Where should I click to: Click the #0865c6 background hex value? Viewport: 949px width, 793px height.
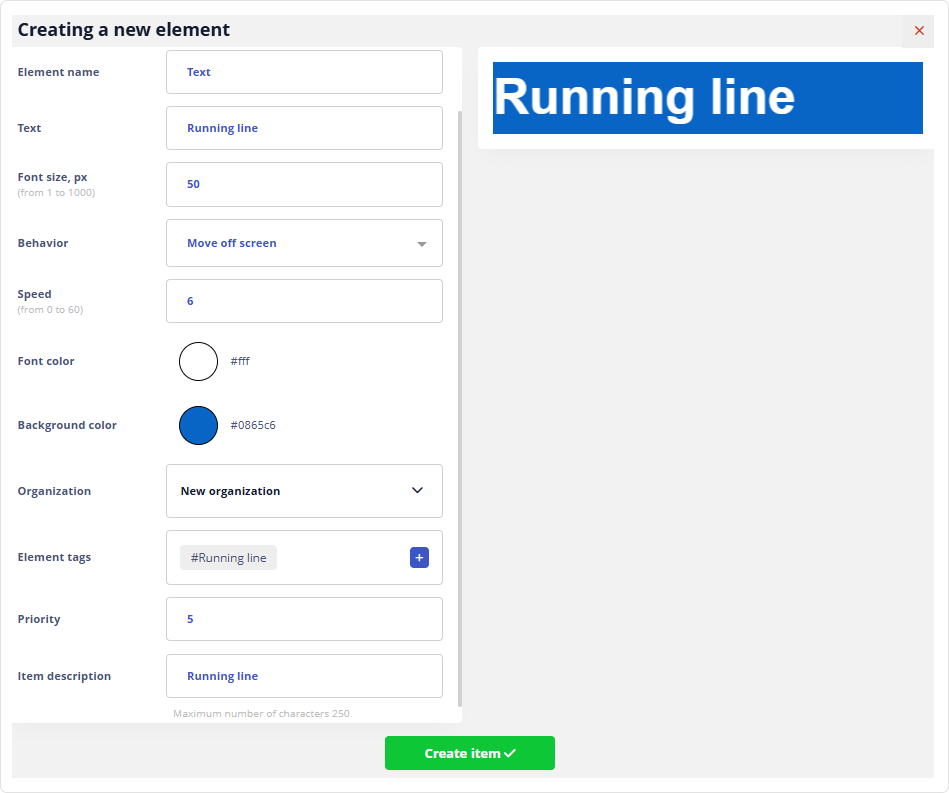point(253,425)
